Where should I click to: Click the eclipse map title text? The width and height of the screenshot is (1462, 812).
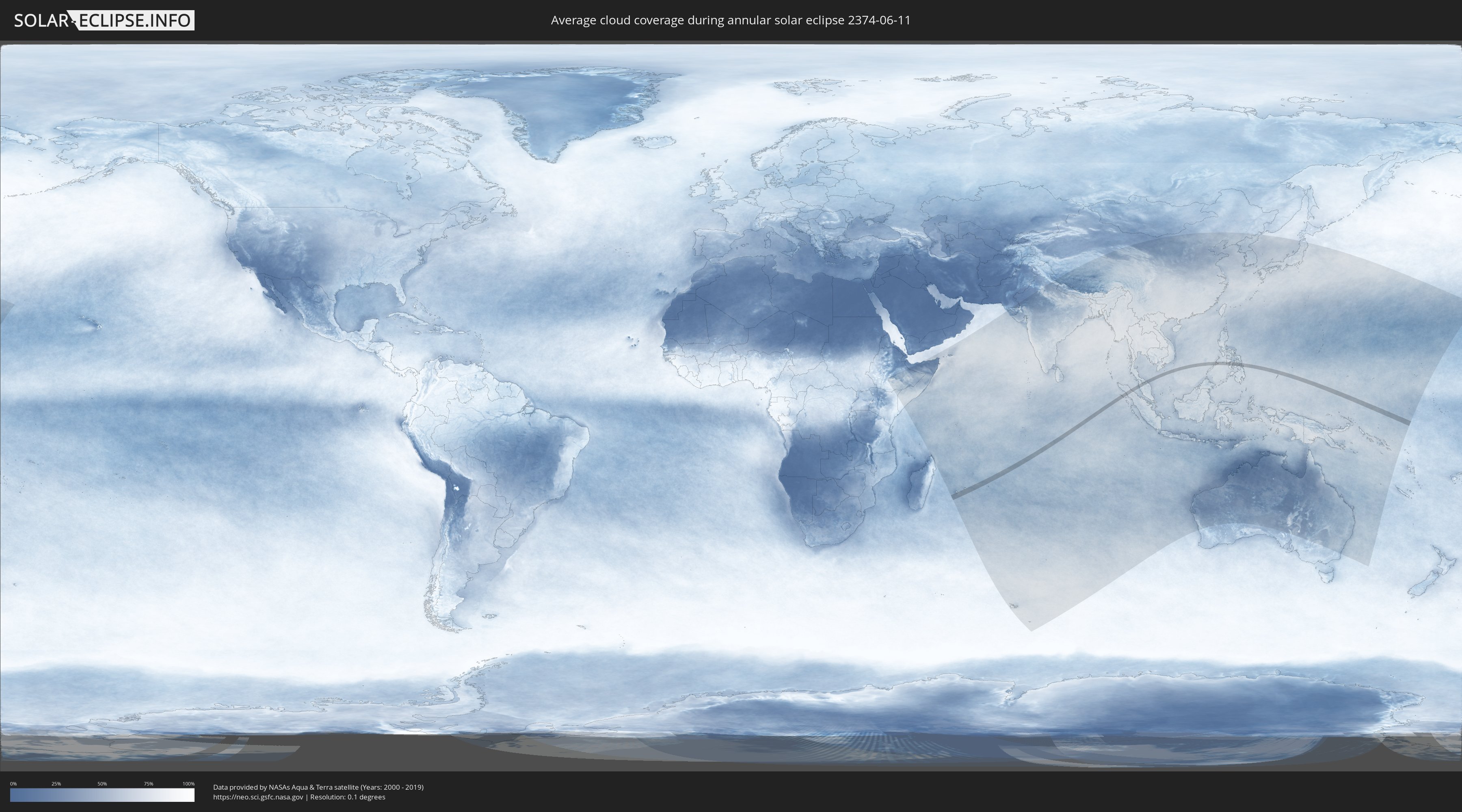point(731,20)
